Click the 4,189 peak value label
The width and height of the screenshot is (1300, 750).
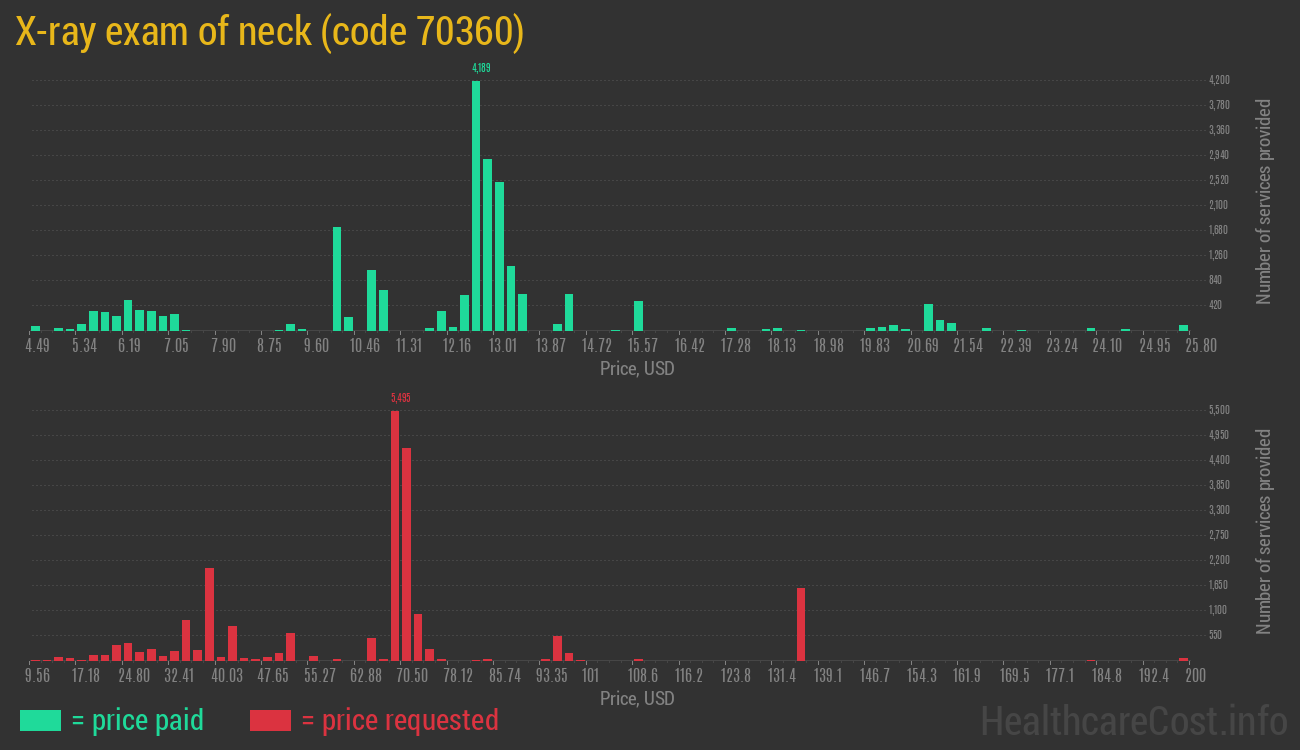(x=481, y=68)
